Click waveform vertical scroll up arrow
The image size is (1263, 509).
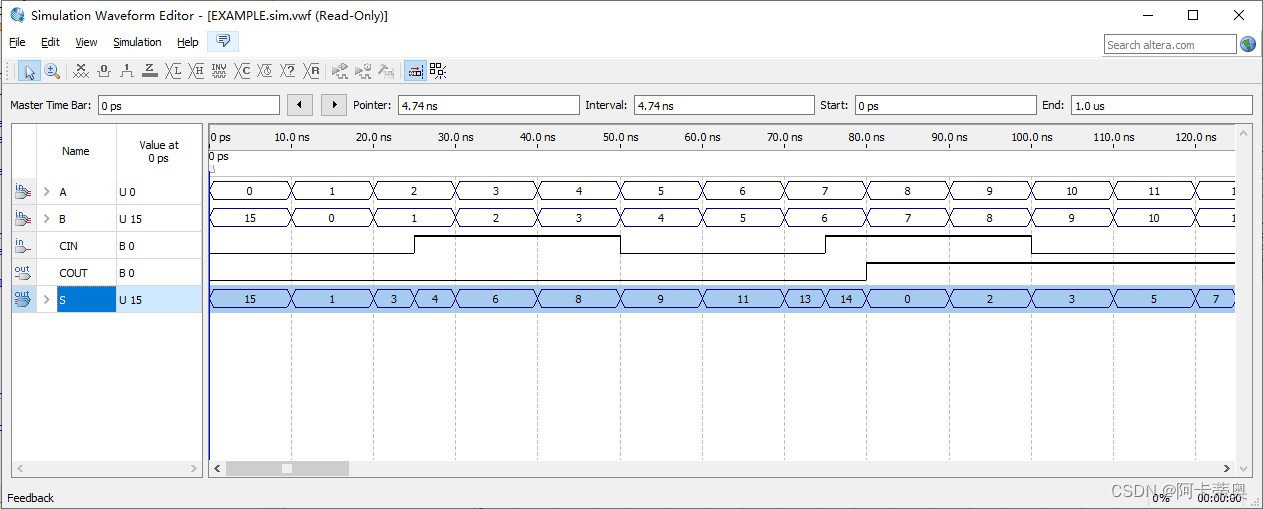point(1244,133)
